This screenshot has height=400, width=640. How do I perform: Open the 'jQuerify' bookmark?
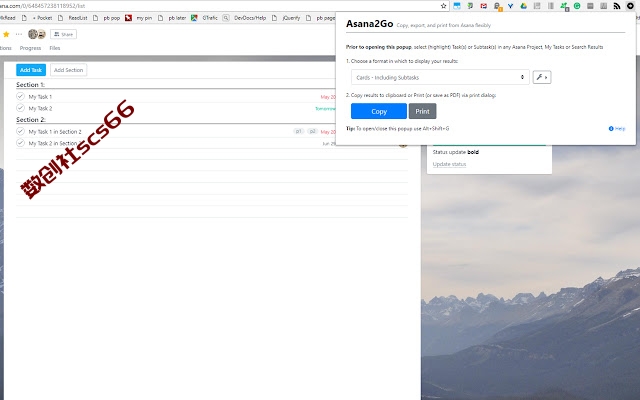click(286, 18)
